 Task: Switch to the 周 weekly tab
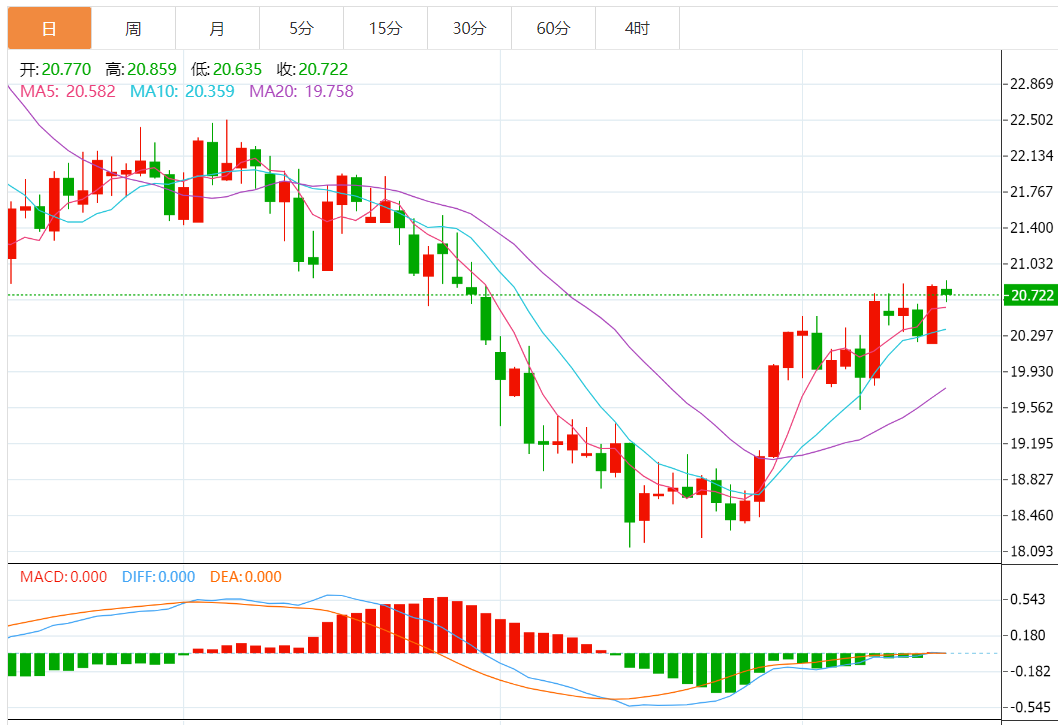coord(133,28)
